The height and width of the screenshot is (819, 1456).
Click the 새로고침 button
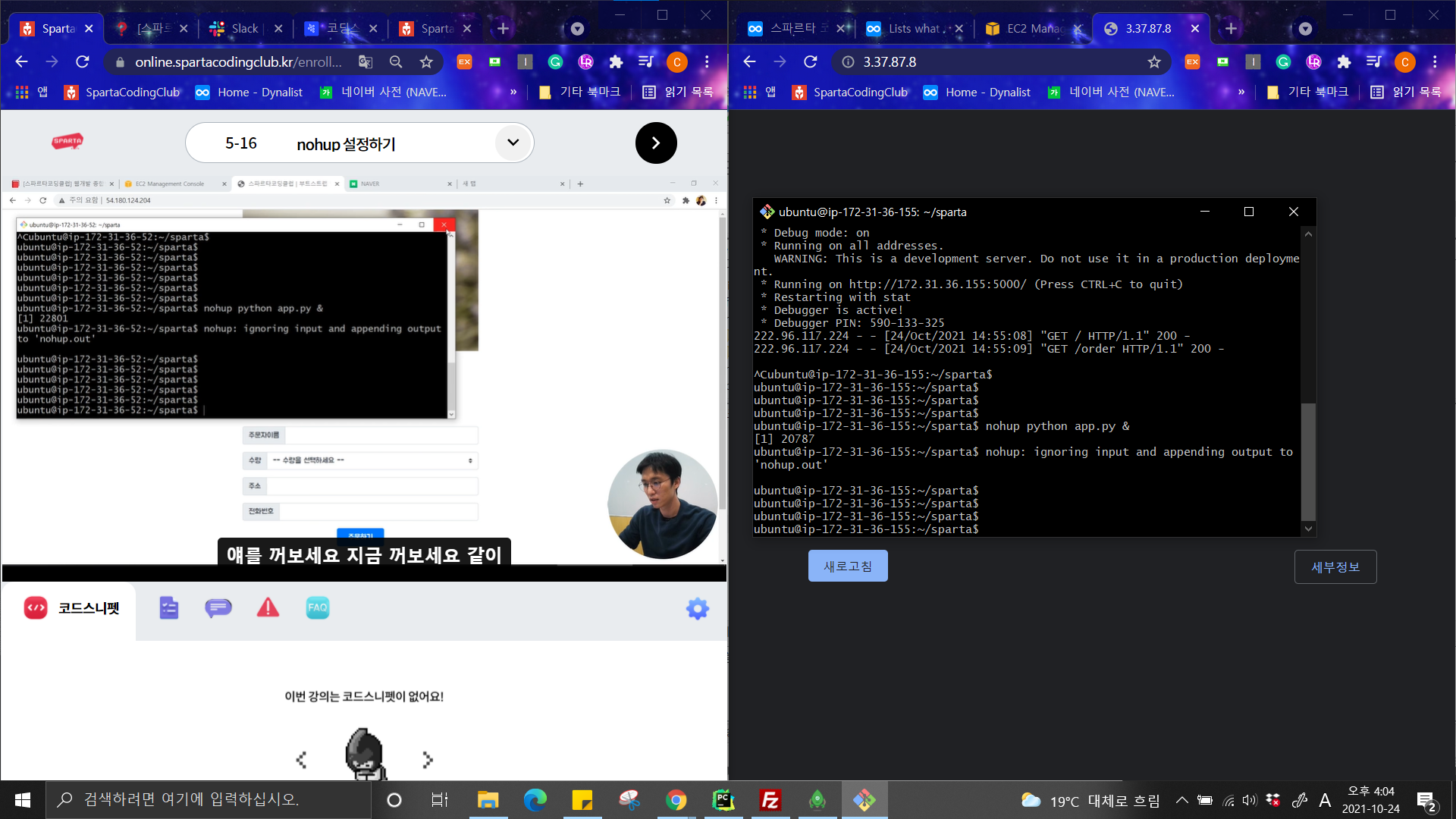click(x=848, y=566)
